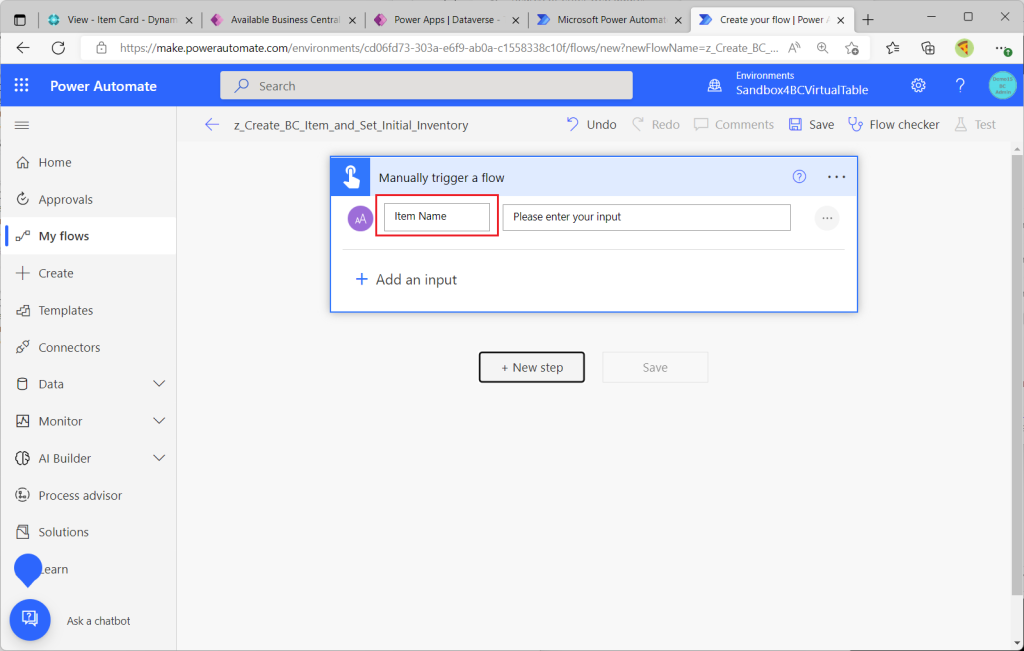Click Redo in the flow toolbar

(x=656, y=124)
